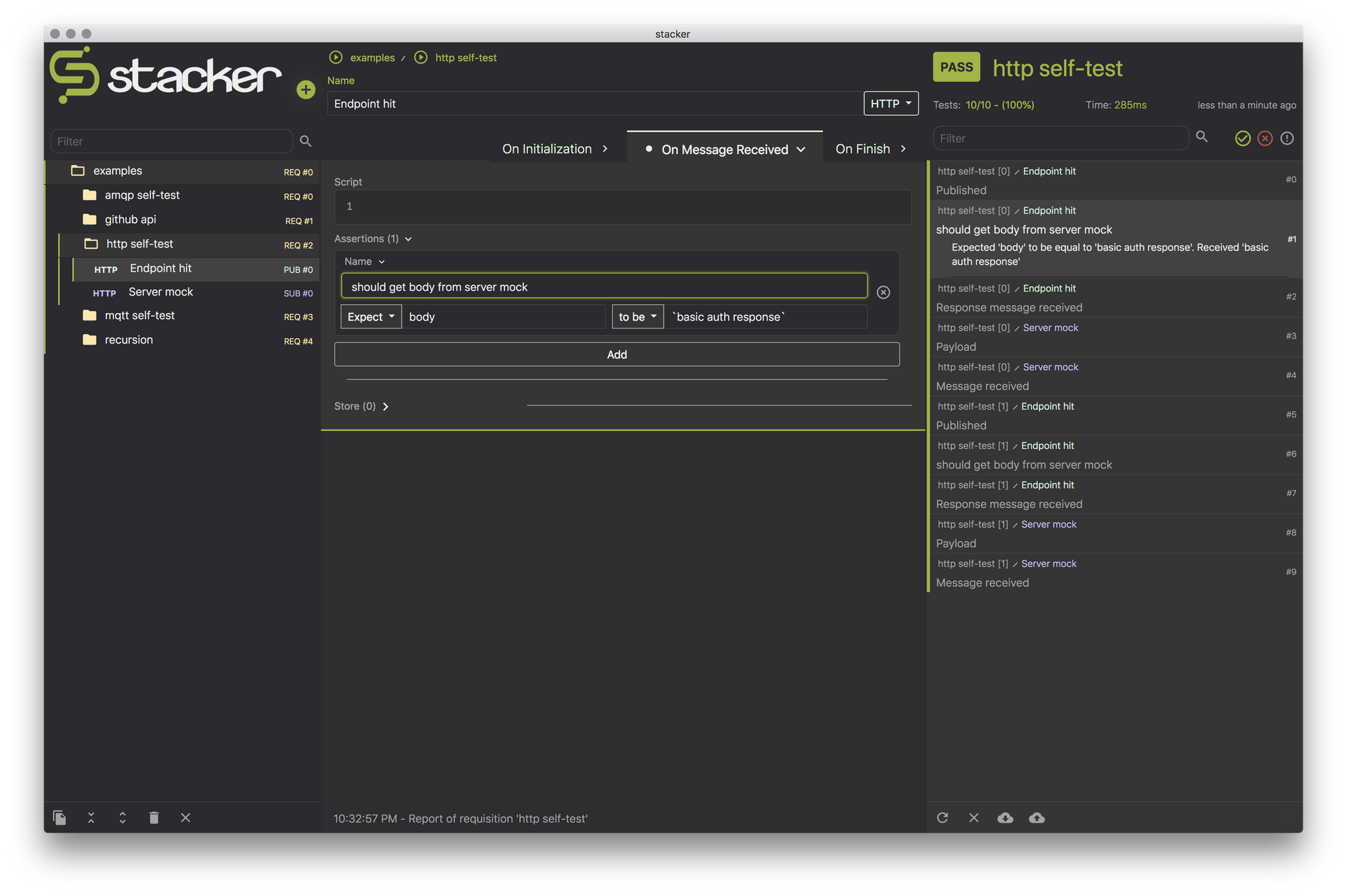Click the REQ #4 badge on recursion

tap(298, 341)
